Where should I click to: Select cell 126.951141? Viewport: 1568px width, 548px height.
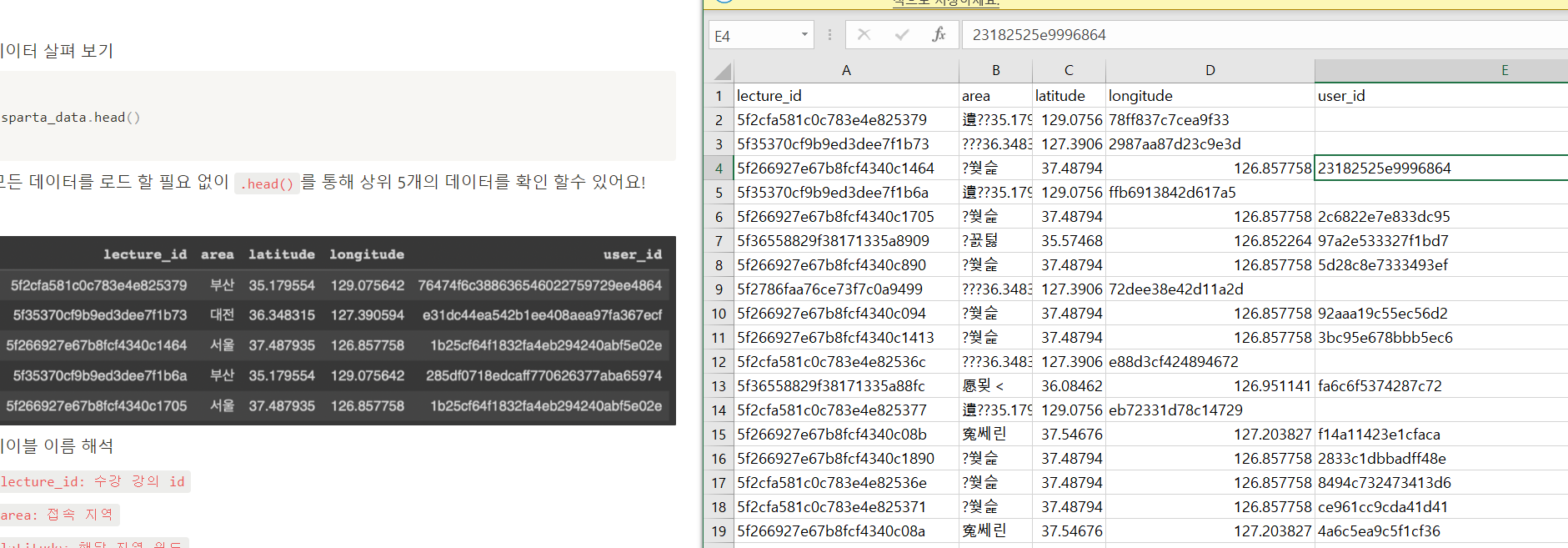[1210, 386]
